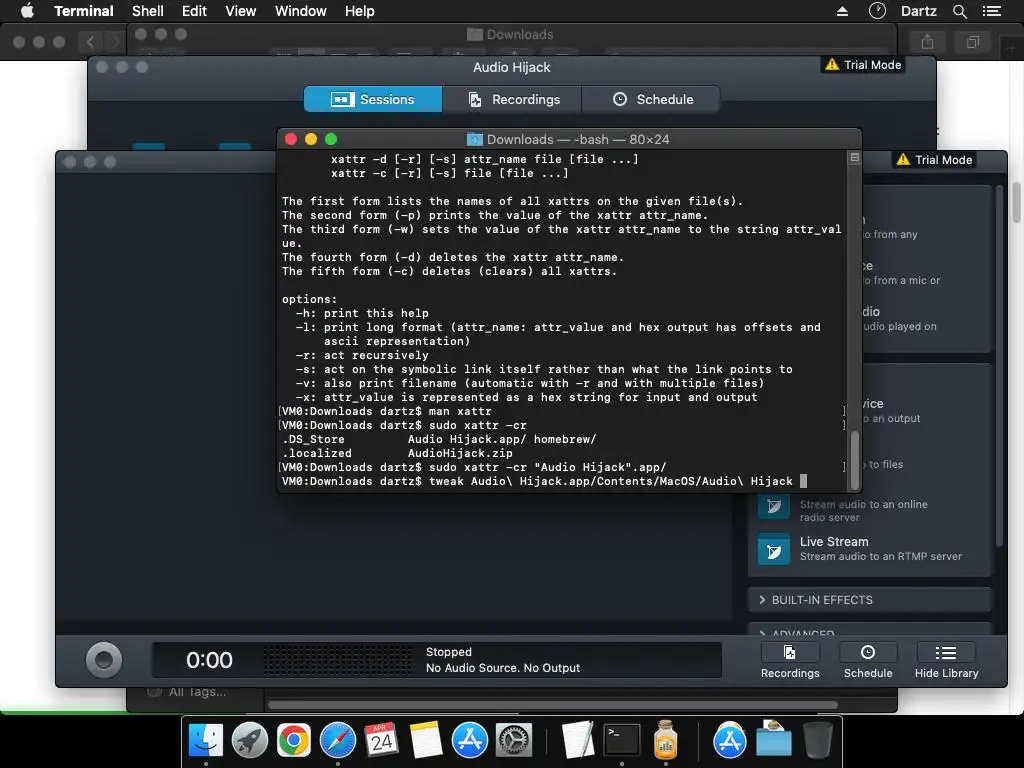
Task: Click the Dartz user name in menu bar
Action: pos(918,11)
